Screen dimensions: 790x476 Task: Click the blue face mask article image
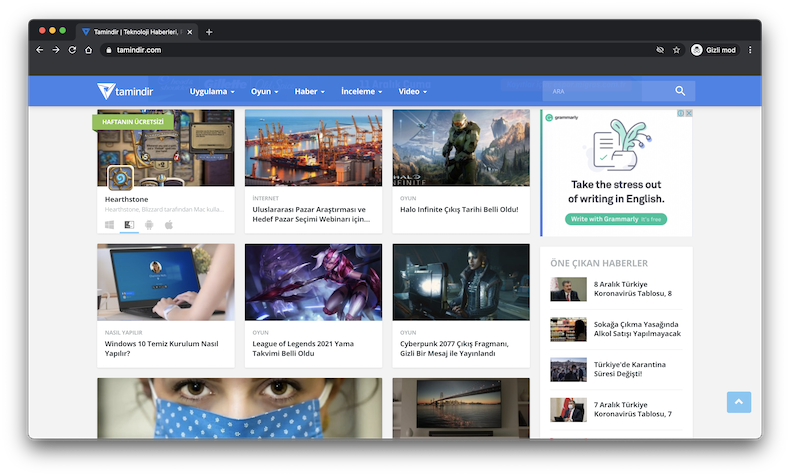239,408
